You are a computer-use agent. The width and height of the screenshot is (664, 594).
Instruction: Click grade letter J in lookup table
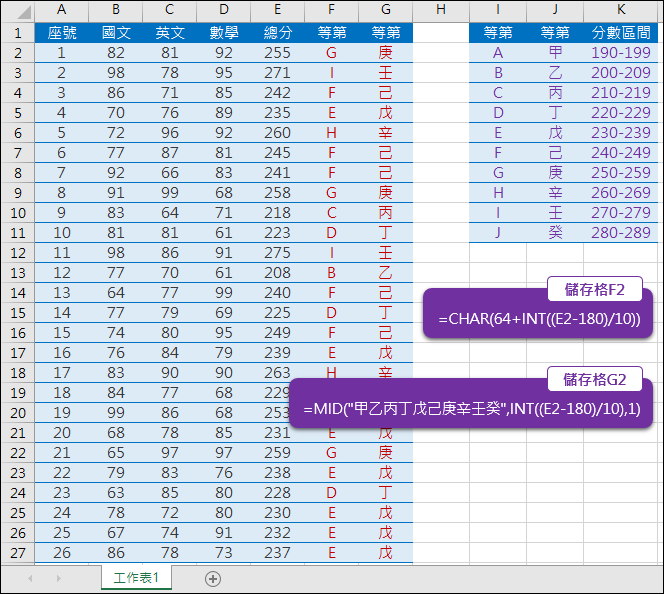498,232
